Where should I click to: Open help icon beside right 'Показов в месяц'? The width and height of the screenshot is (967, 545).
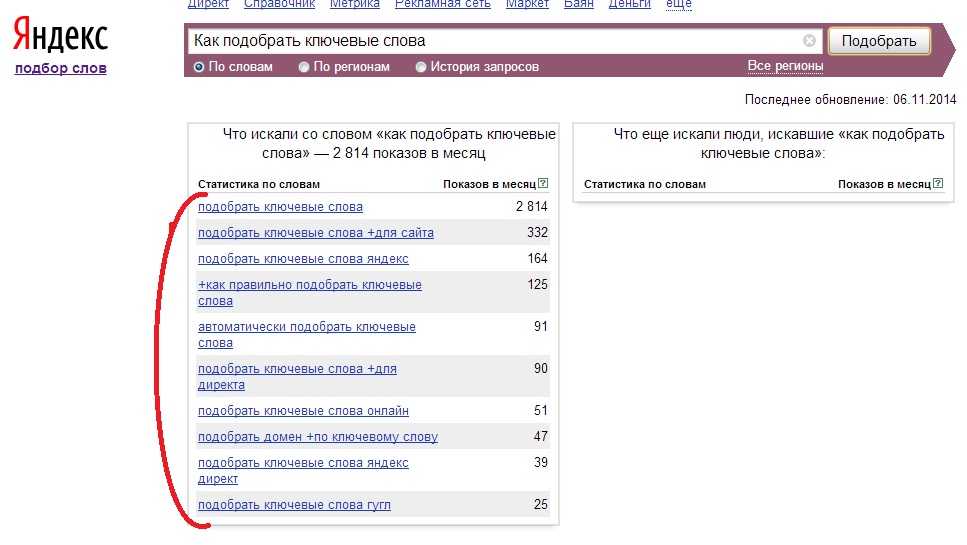click(x=938, y=183)
